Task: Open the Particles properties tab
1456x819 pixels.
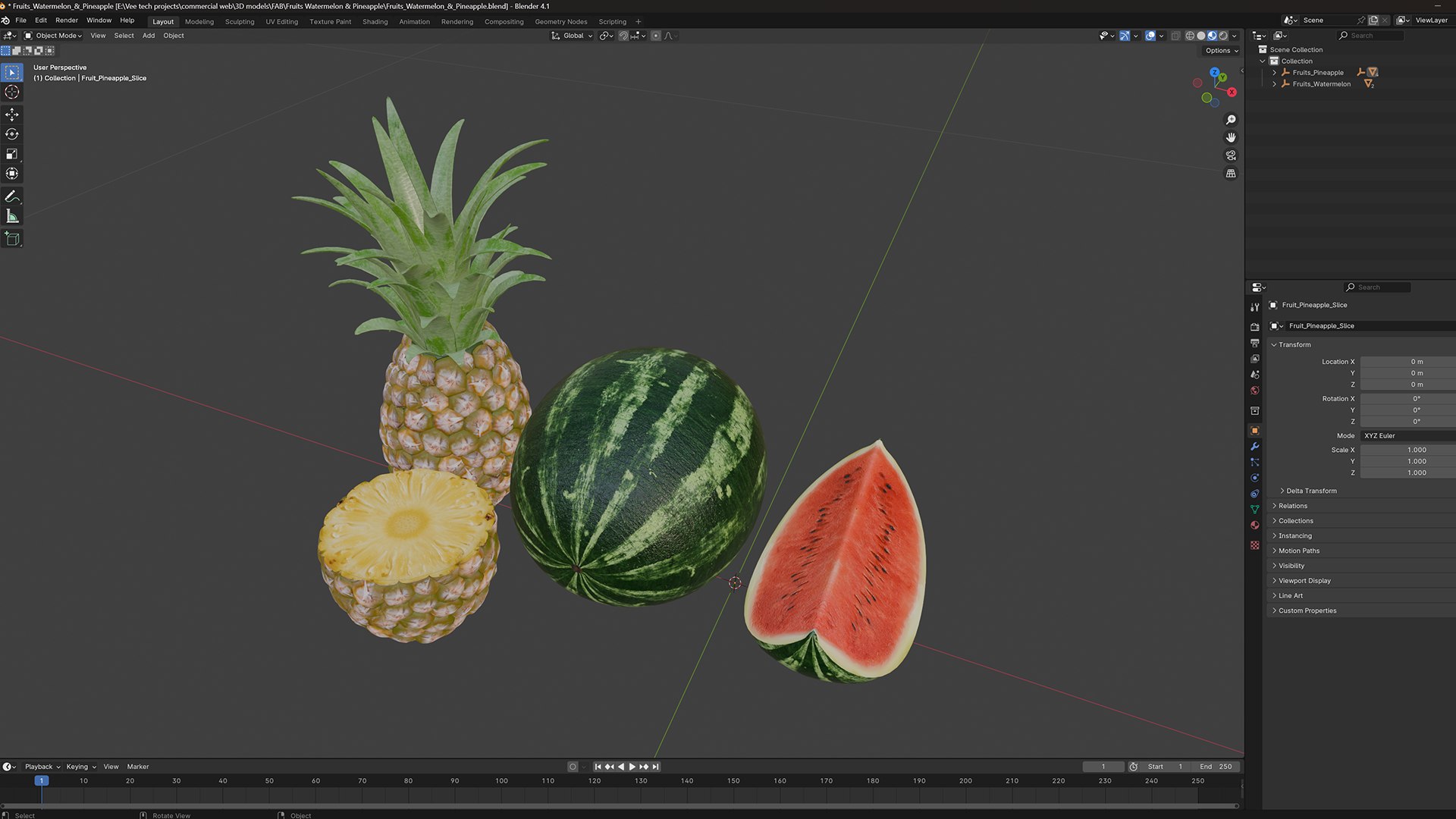Action: point(1255,463)
